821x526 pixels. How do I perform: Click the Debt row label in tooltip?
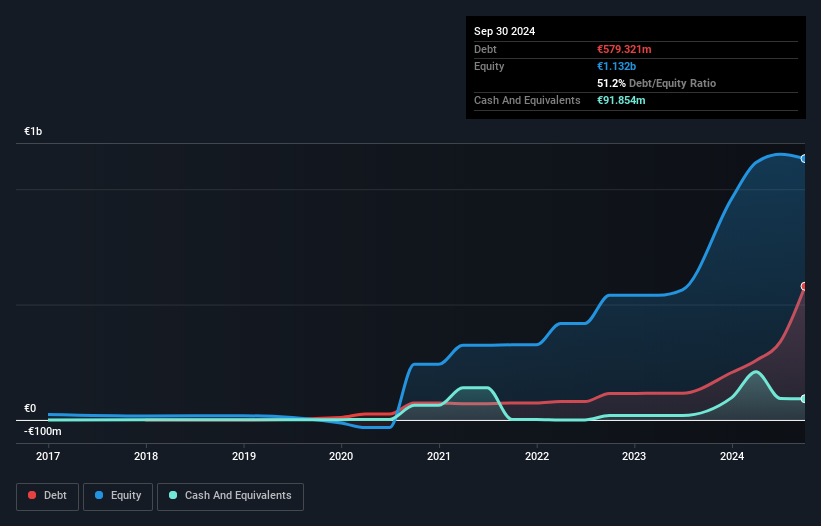tap(485, 49)
